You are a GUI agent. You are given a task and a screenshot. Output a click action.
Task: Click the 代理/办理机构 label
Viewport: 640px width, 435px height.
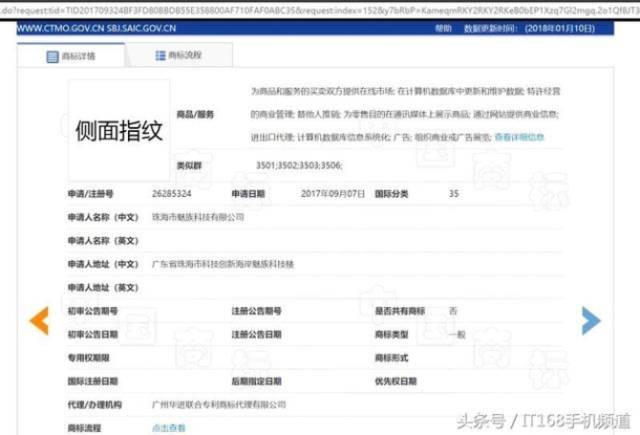[x=95, y=404]
